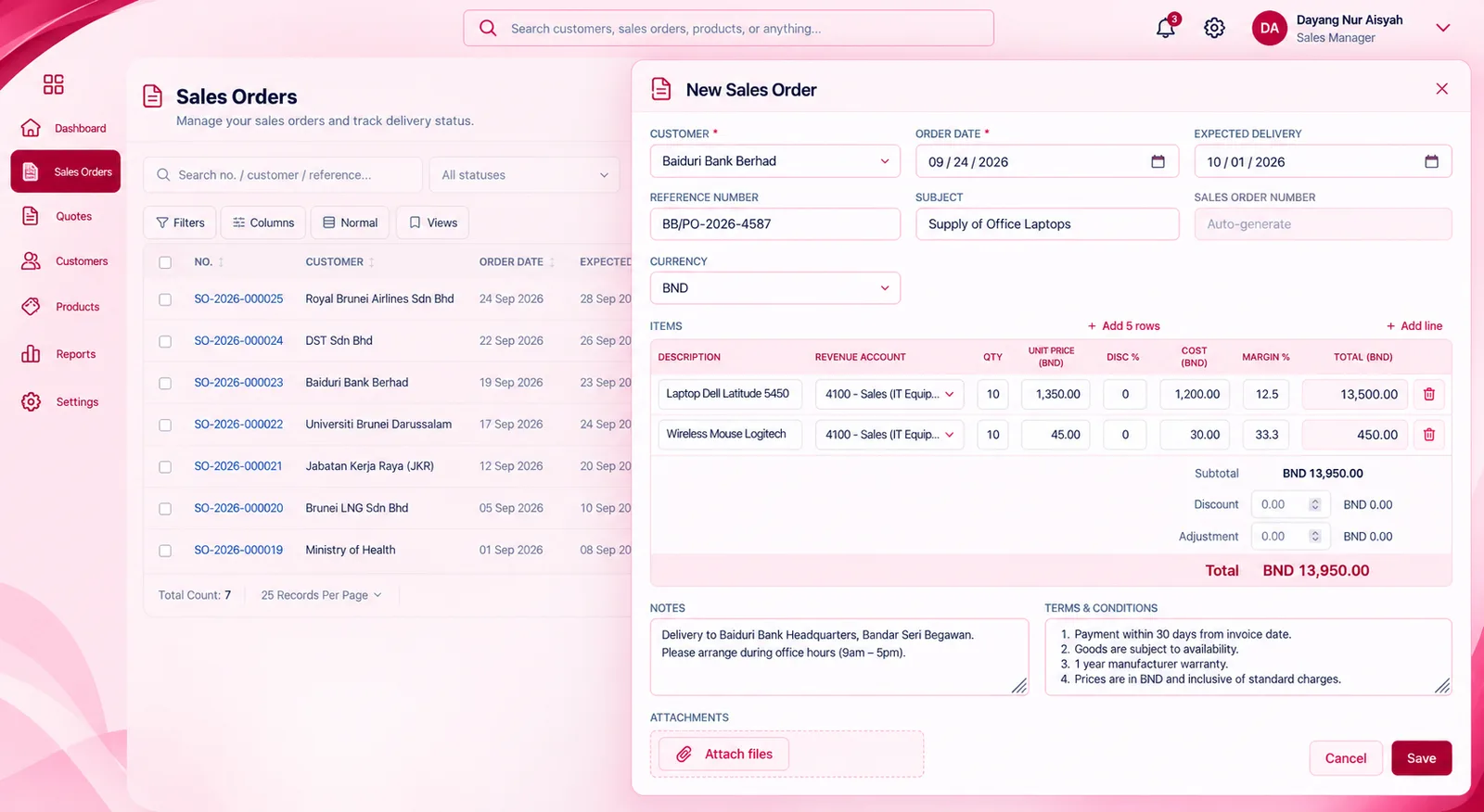This screenshot has height=812, width=1484.
Task: Delete the Wireless Mouse Logitech line
Action: click(x=1429, y=434)
